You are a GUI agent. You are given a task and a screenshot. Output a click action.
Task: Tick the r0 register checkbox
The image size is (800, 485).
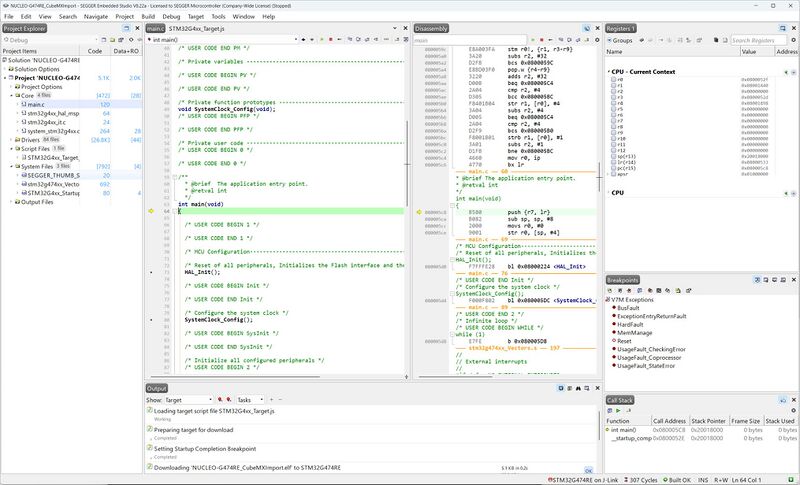[613, 80]
